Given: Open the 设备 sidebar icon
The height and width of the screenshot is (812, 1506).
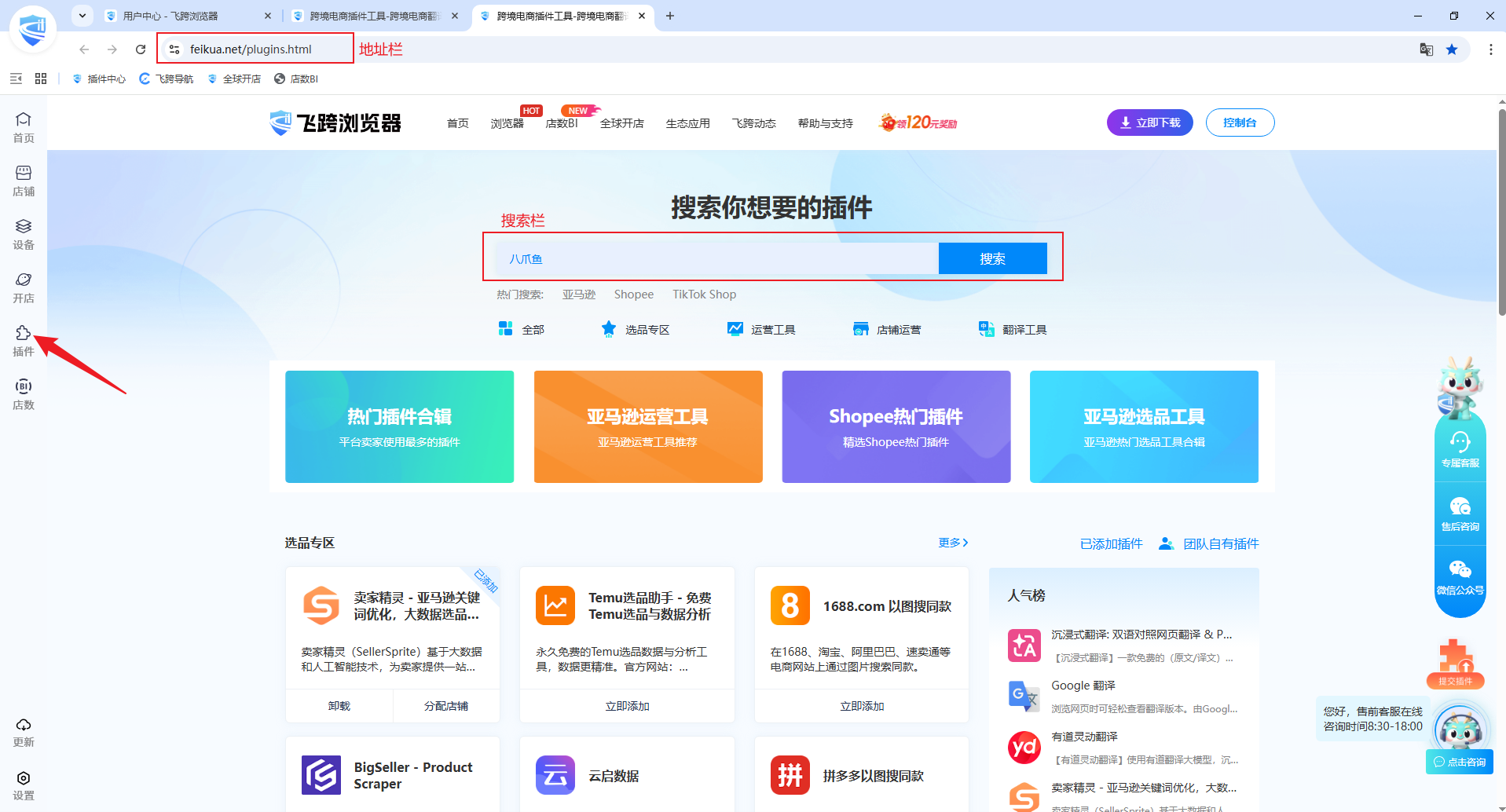Looking at the screenshot, I should coord(24,234).
